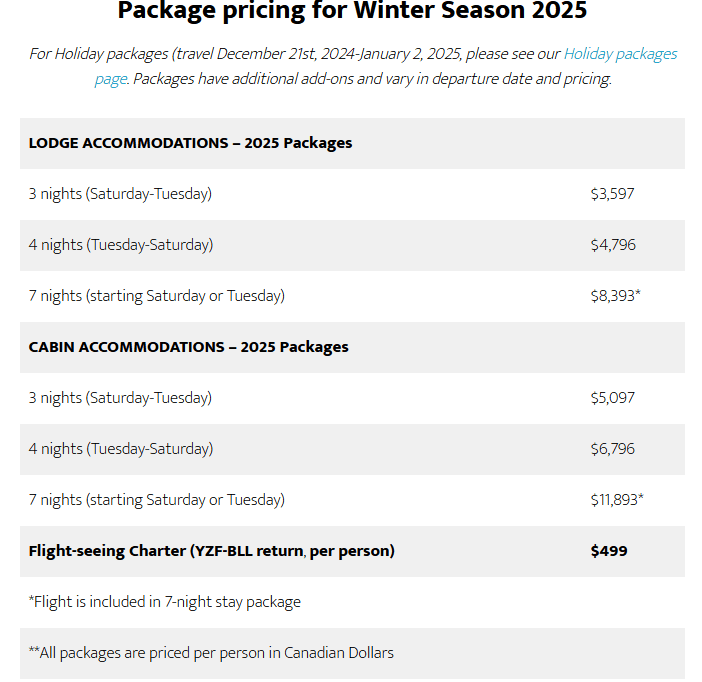Click the Lodge 3 nights (Saturday-Tuesday) label

pyautogui.click(x=120, y=194)
